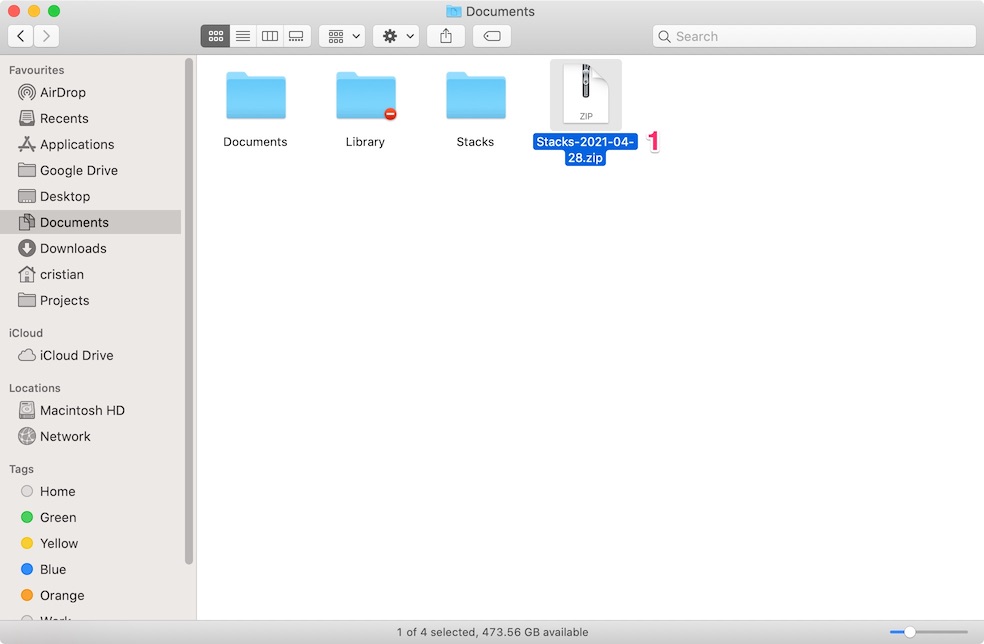Image resolution: width=984 pixels, height=644 pixels.
Task: Select Macintosh HD under Locations
Action: [x=81, y=410]
